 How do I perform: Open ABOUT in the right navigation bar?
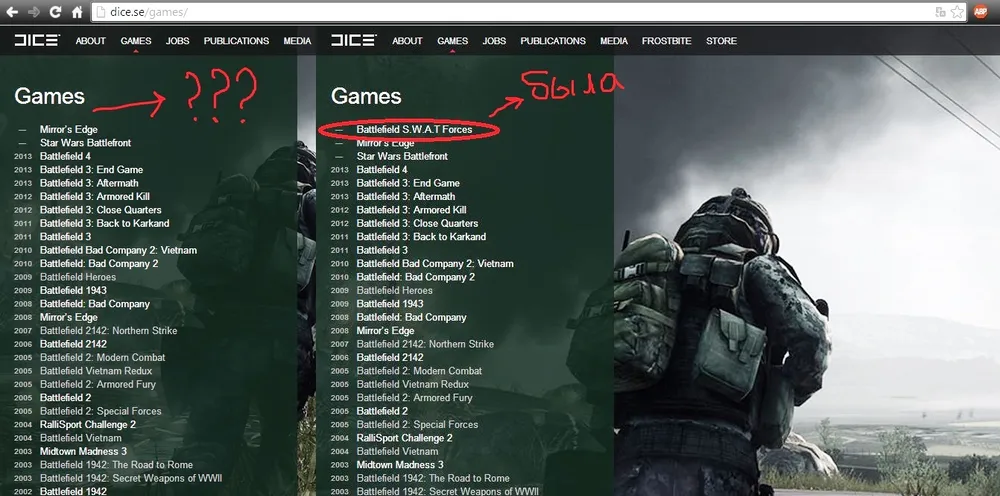click(408, 41)
